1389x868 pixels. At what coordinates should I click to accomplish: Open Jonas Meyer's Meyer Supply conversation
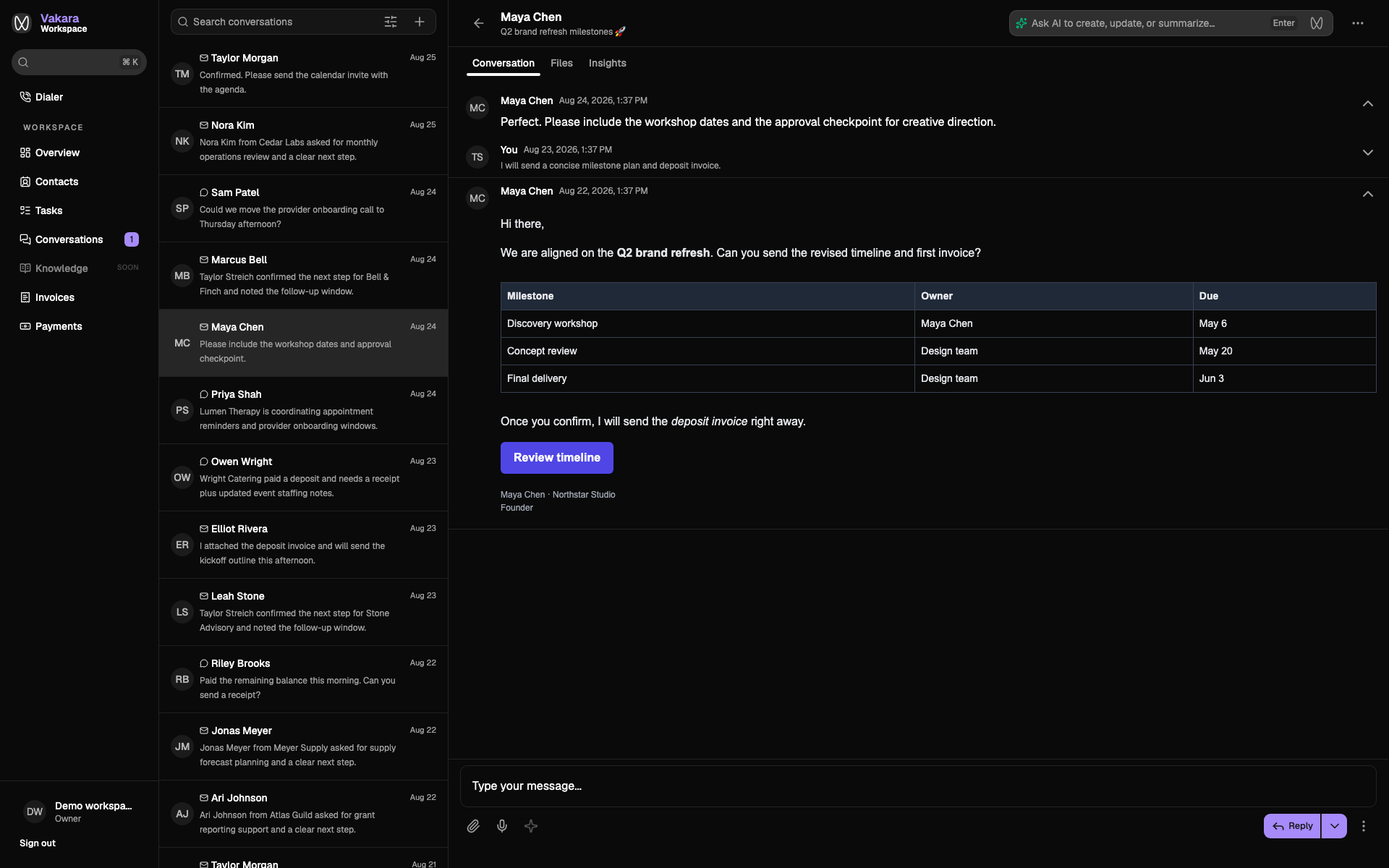pos(304,746)
